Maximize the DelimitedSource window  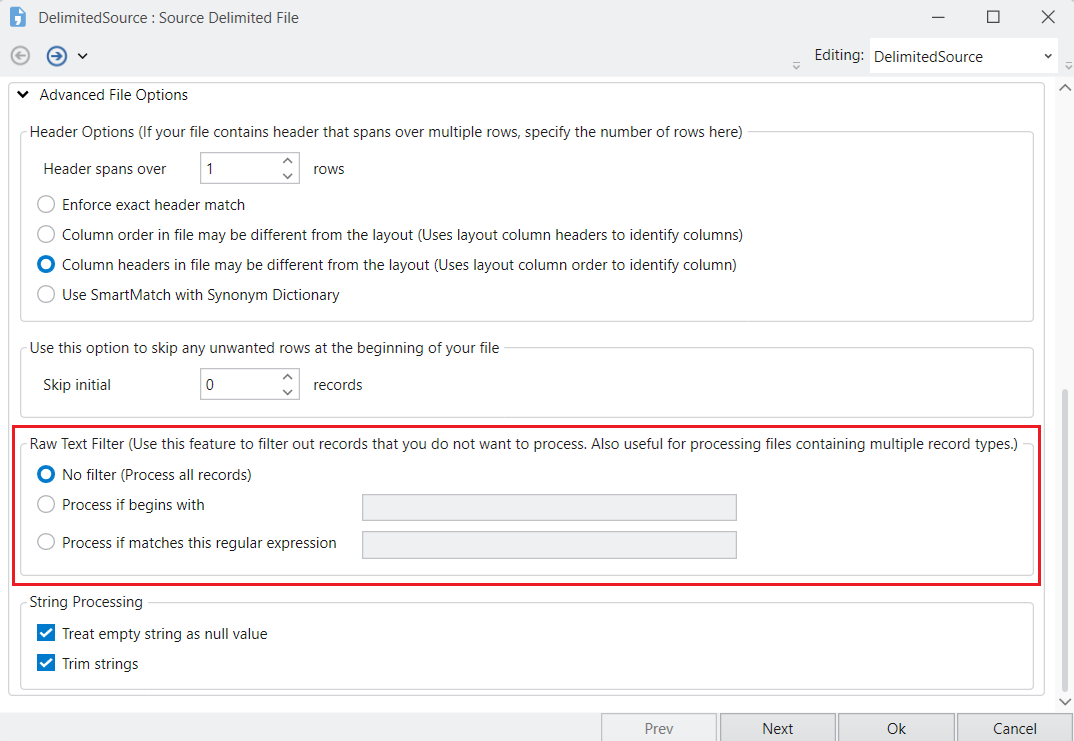[x=993, y=17]
